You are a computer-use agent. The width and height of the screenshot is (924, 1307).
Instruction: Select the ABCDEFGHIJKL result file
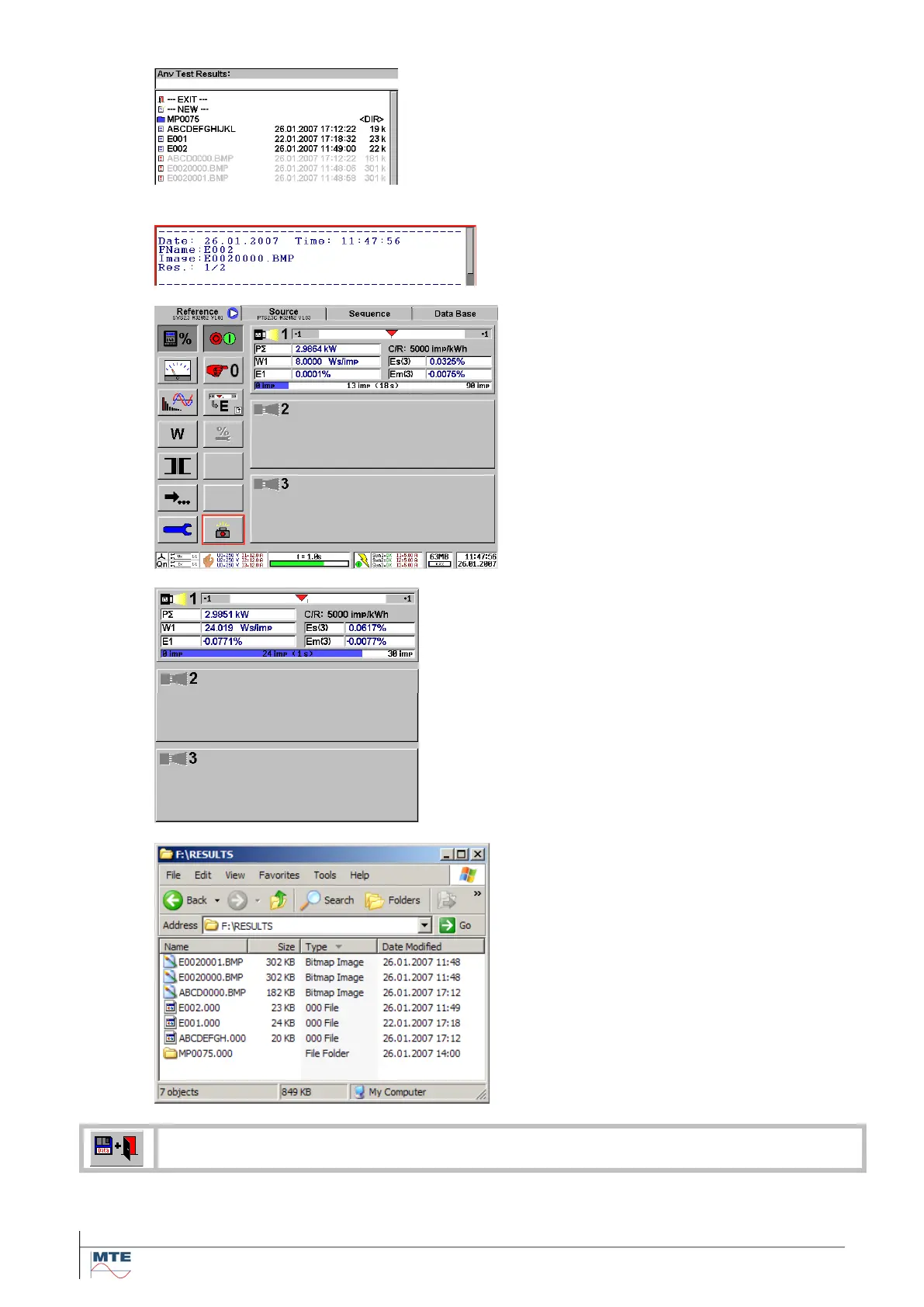(x=272, y=129)
